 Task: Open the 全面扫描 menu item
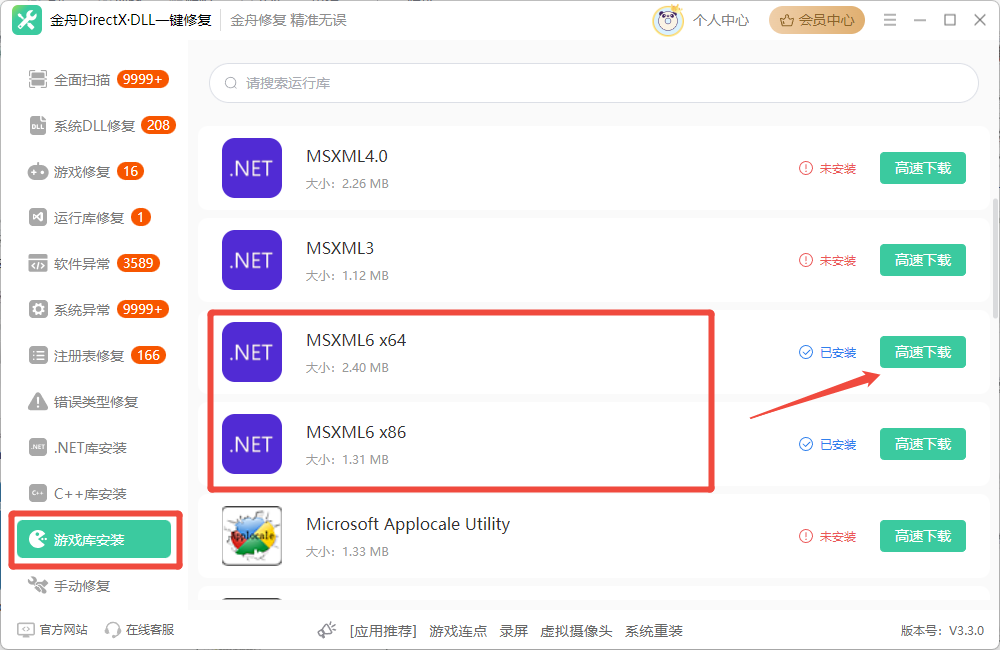[96, 79]
